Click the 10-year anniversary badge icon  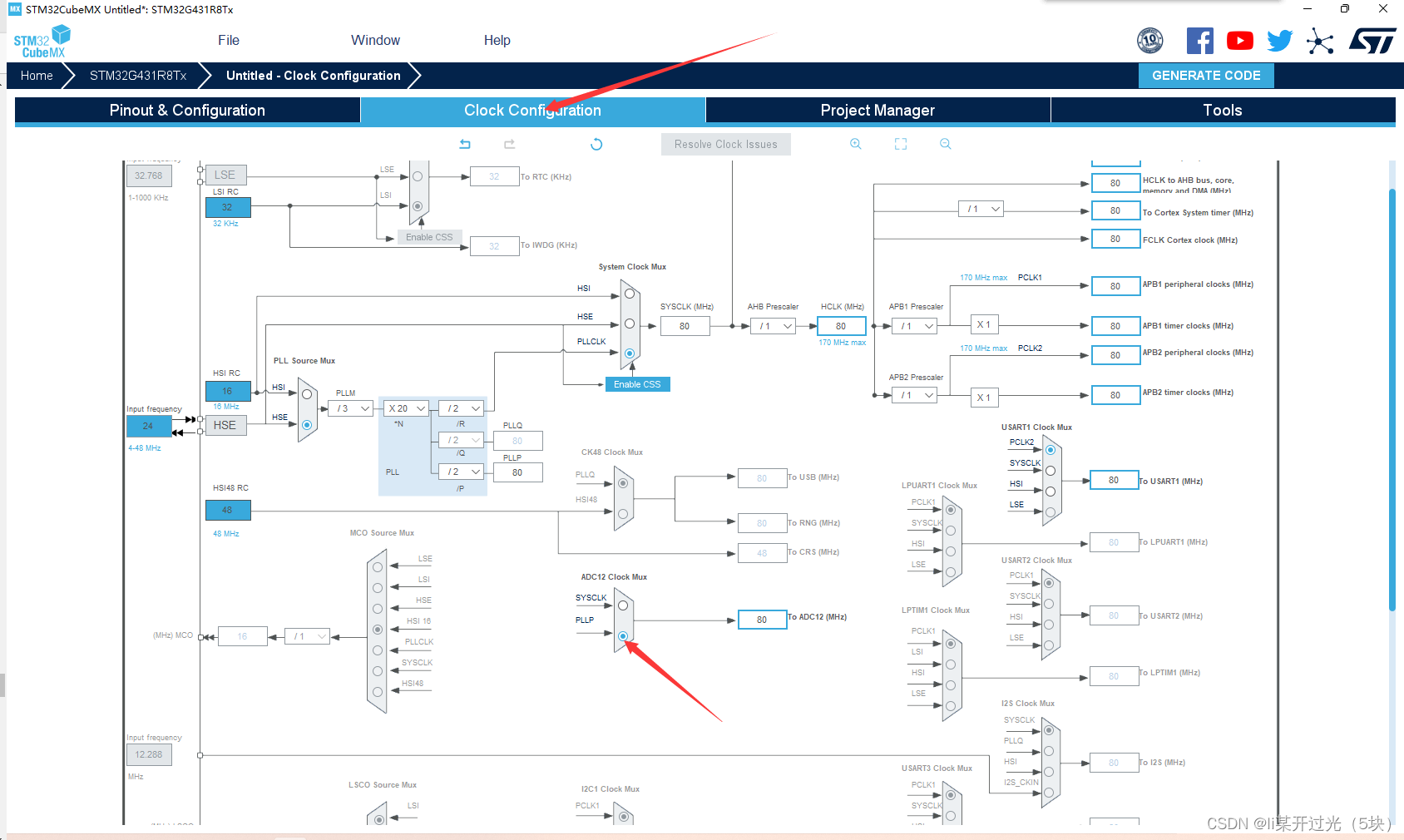pyautogui.click(x=1150, y=40)
